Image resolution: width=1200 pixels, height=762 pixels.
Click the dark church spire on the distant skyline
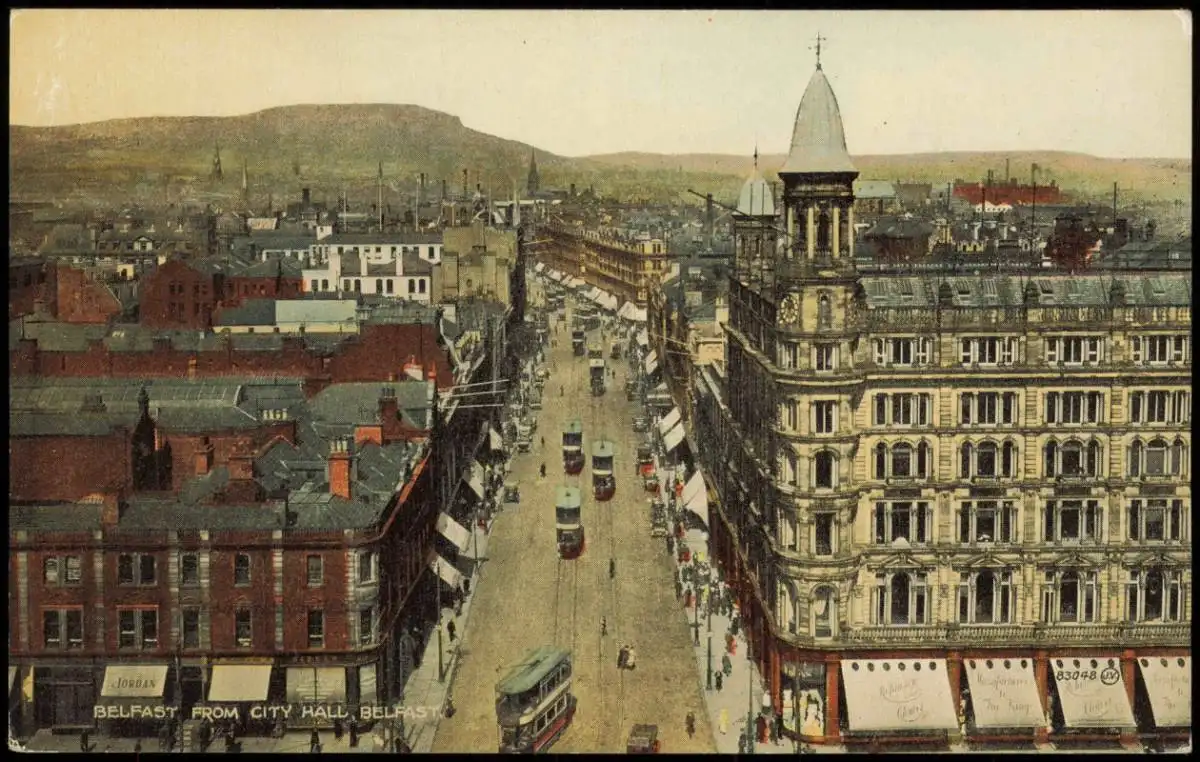tap(533, 174)
